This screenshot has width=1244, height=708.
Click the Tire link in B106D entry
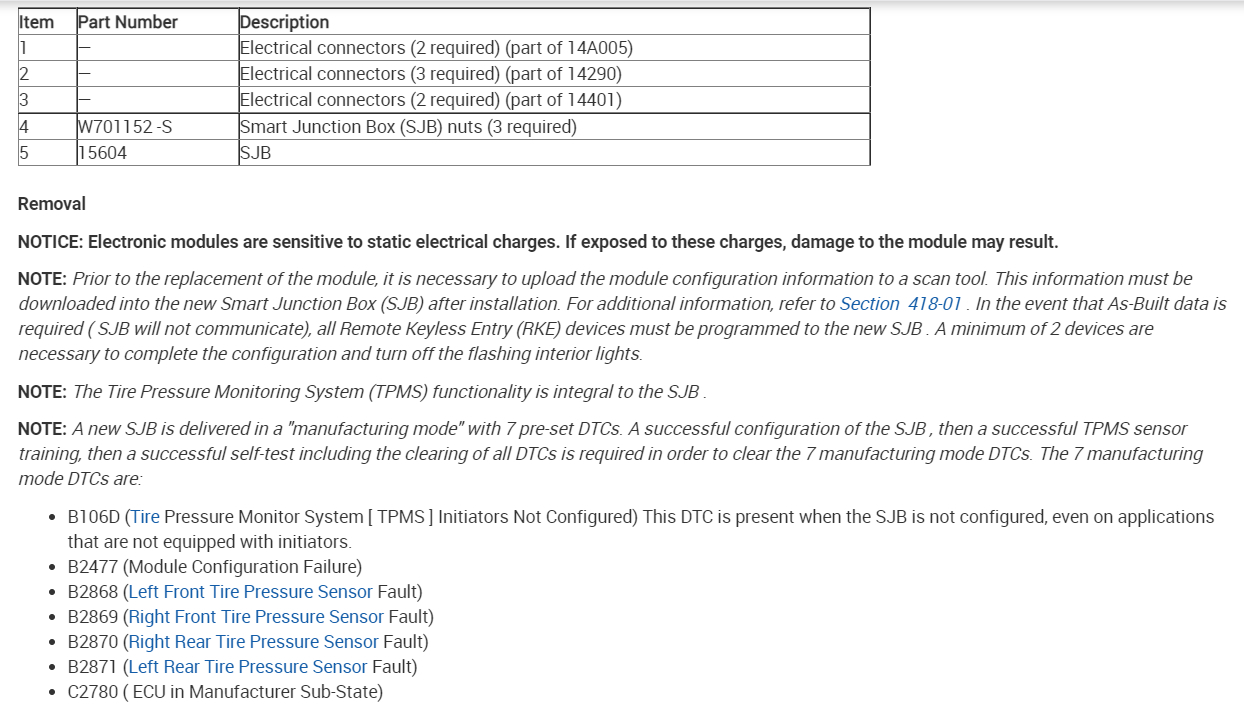click(145, 517)
